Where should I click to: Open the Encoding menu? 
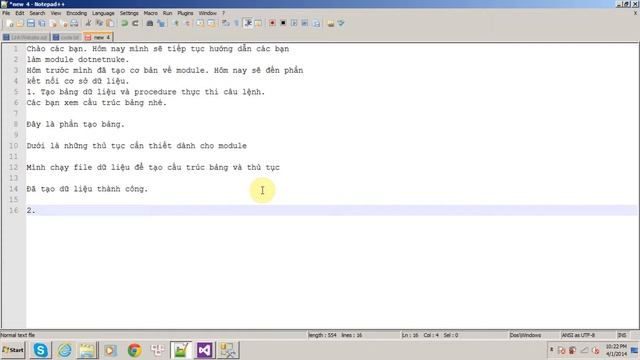point(76,13)
